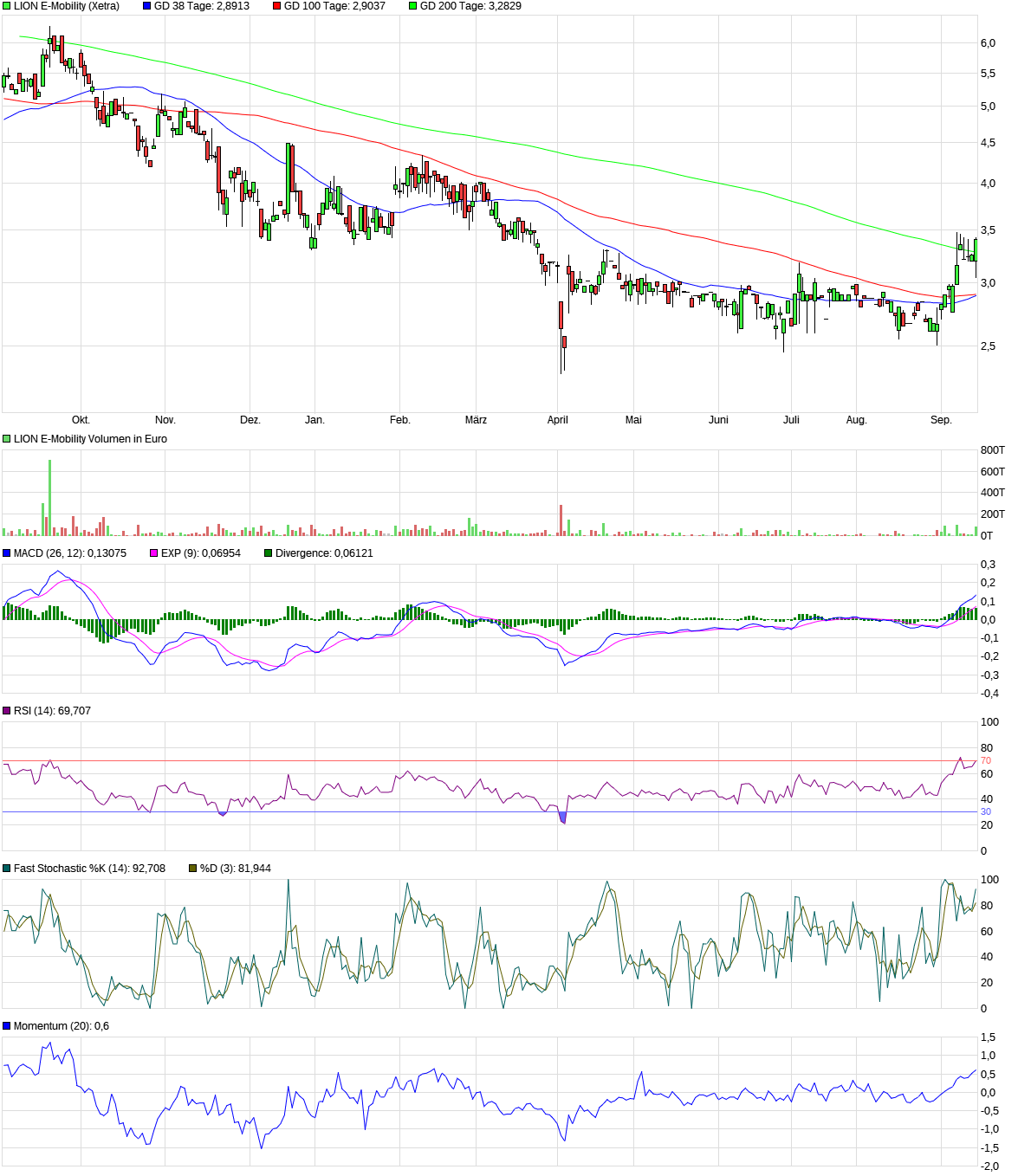Viewport: 1018px width, 1176px height.
Task: Click the olive %D (3) legend swatch
Action: coord(193,869)
